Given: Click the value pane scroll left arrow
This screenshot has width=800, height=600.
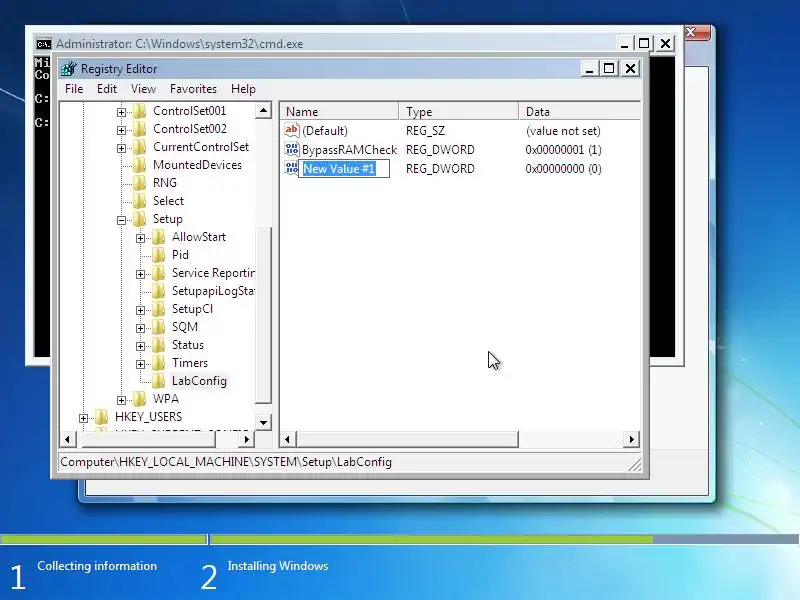Looking at the screenshot, I should pyautogui.click(x=288, y=439).
